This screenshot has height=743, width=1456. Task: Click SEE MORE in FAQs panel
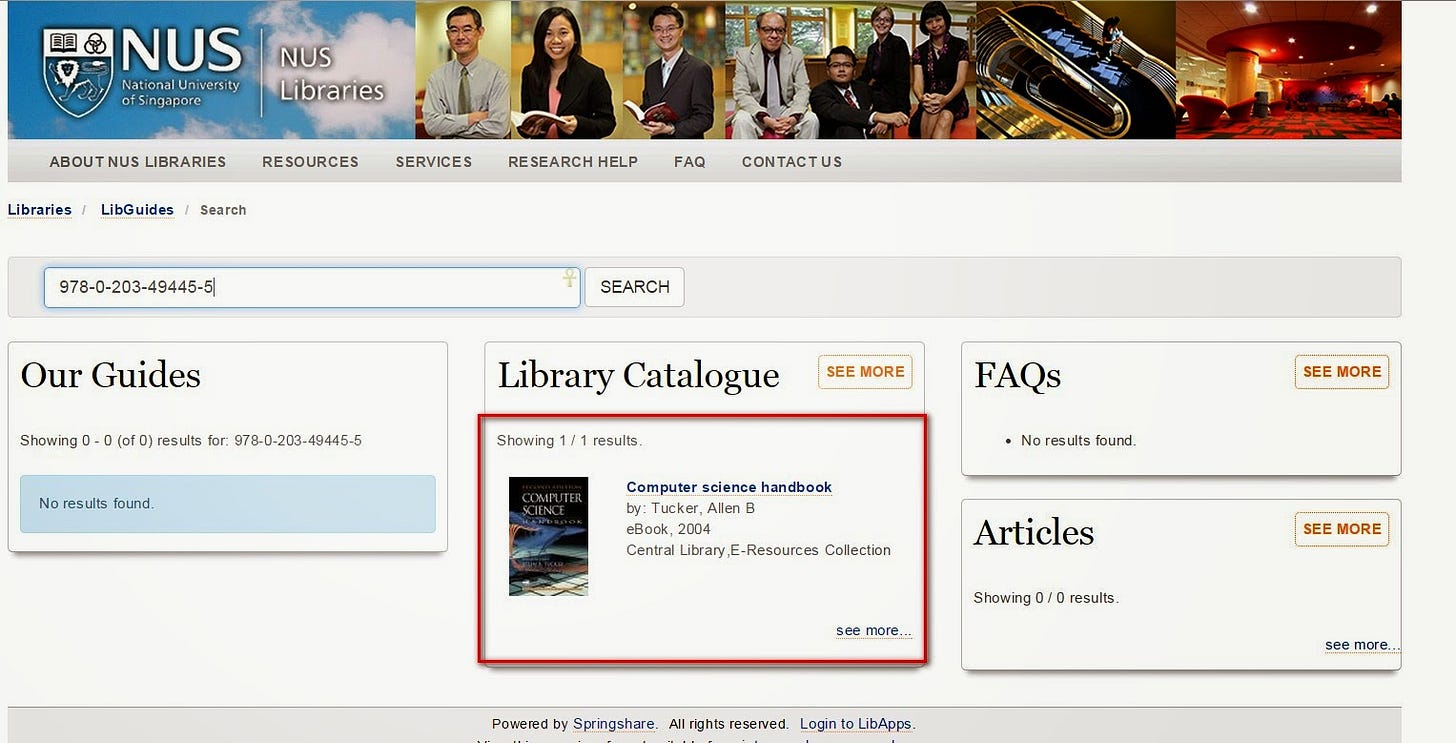[x=1341, y=372]
